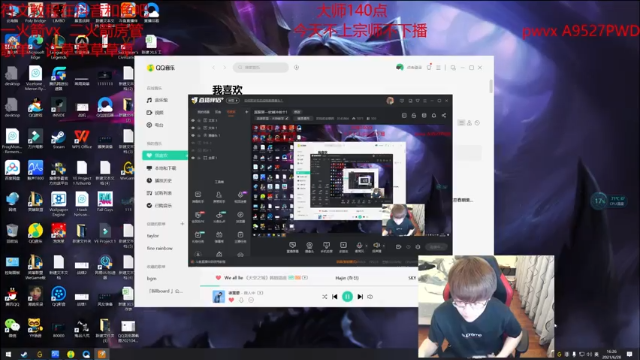
Task: Open Poly Bridge desktop shortcut
Action: point(36,12)
